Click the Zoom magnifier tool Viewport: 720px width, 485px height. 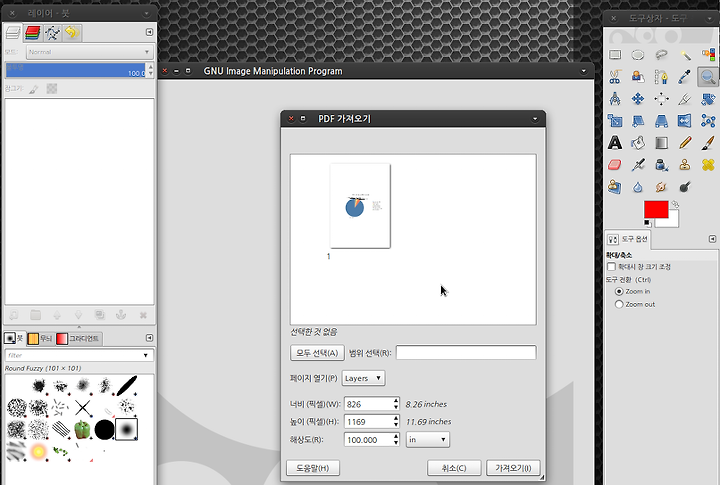708,77
